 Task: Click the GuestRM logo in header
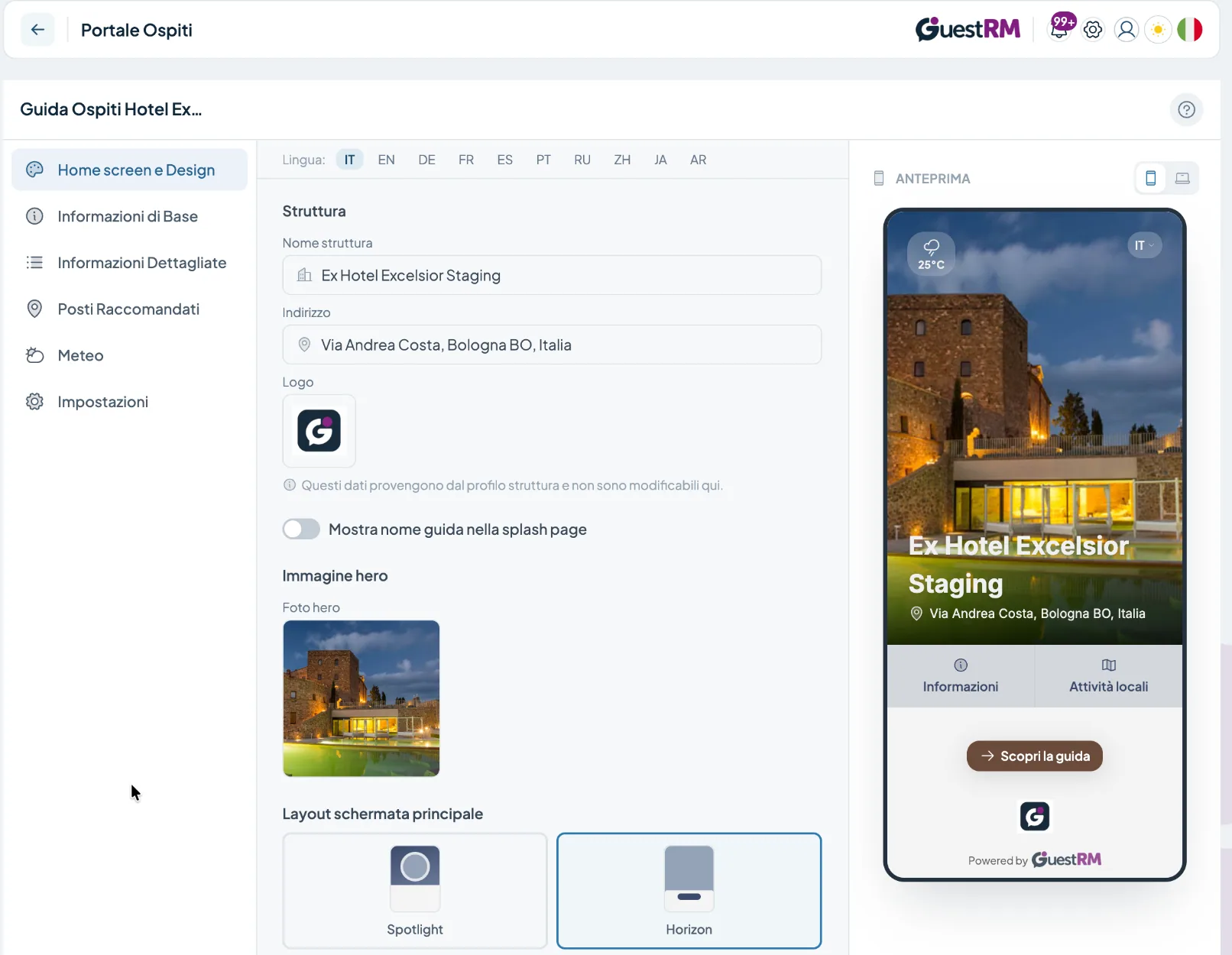click(x=968, y=29)
